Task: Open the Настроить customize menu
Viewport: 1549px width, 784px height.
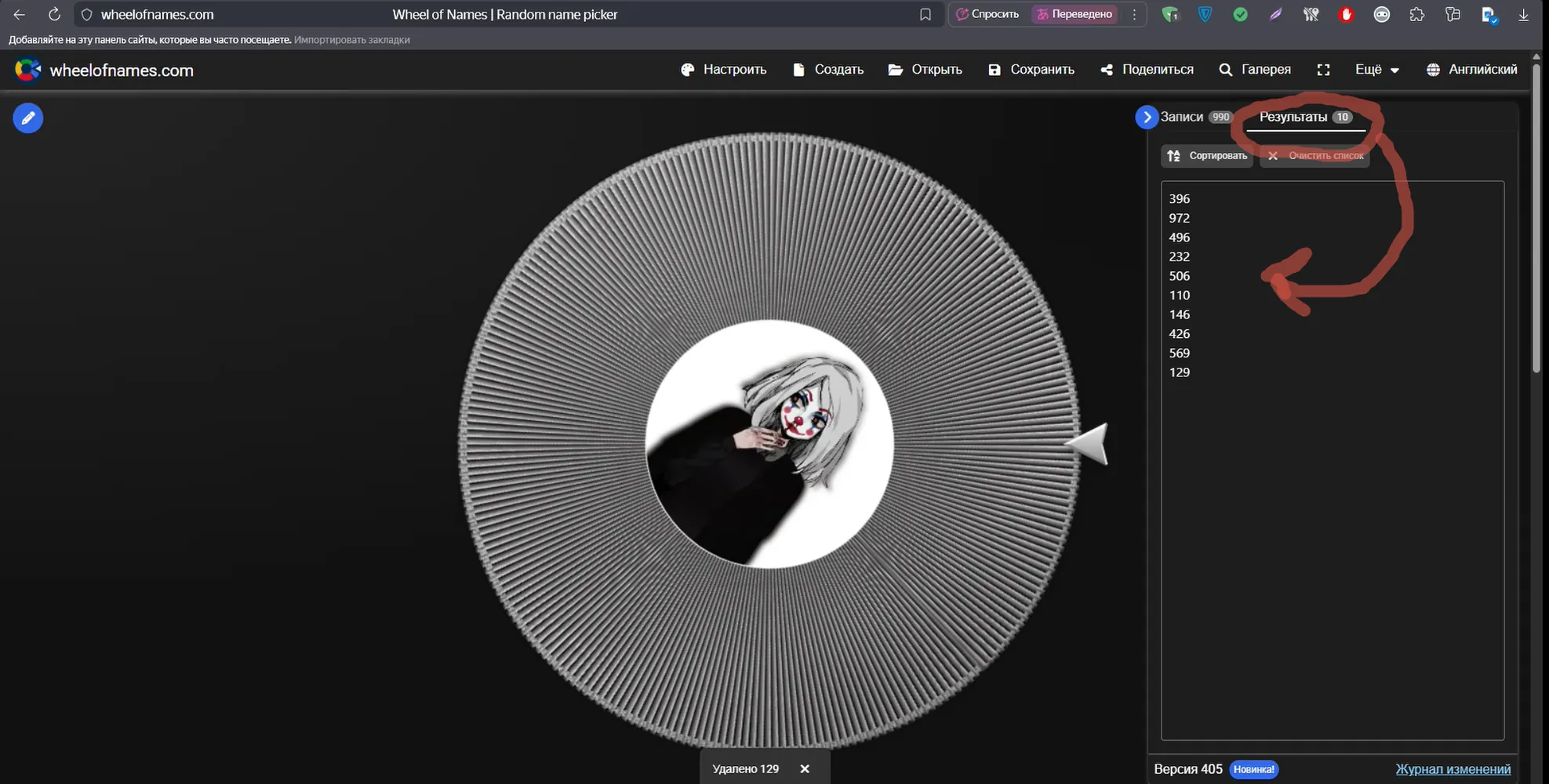Action: click(723, 70)
